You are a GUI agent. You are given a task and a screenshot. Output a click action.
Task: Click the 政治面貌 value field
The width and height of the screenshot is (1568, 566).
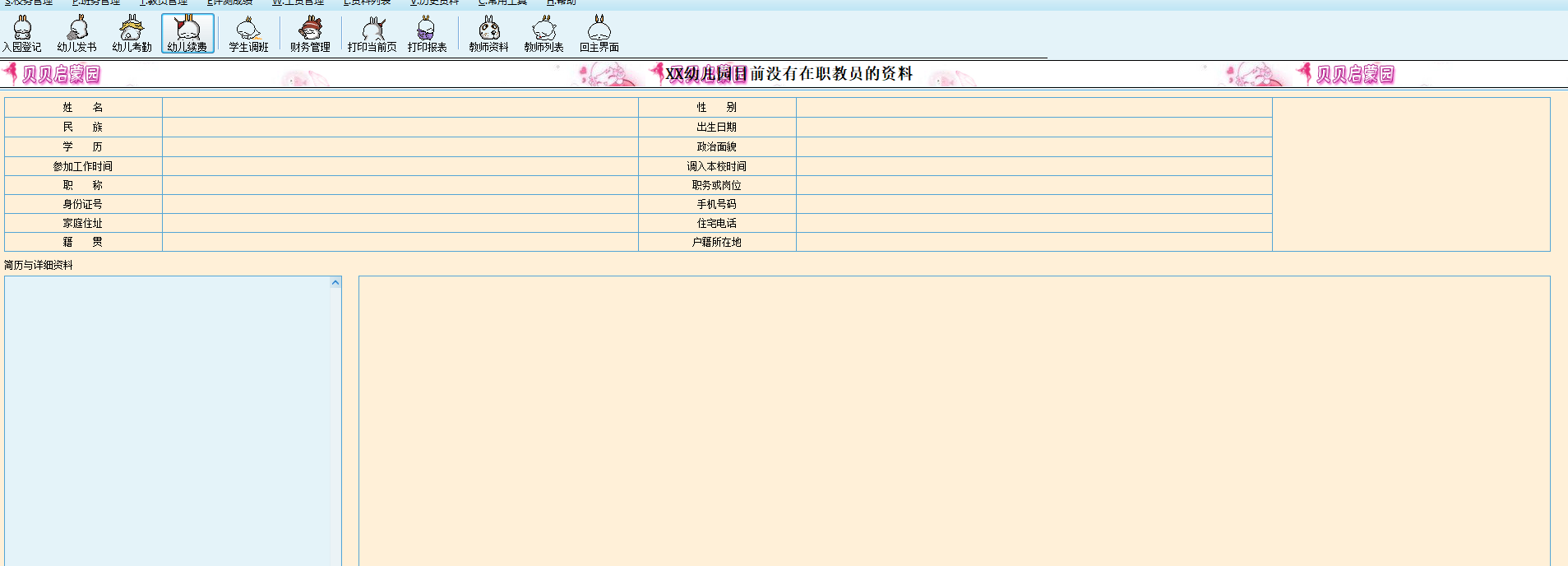click(x=1034, y=146)
